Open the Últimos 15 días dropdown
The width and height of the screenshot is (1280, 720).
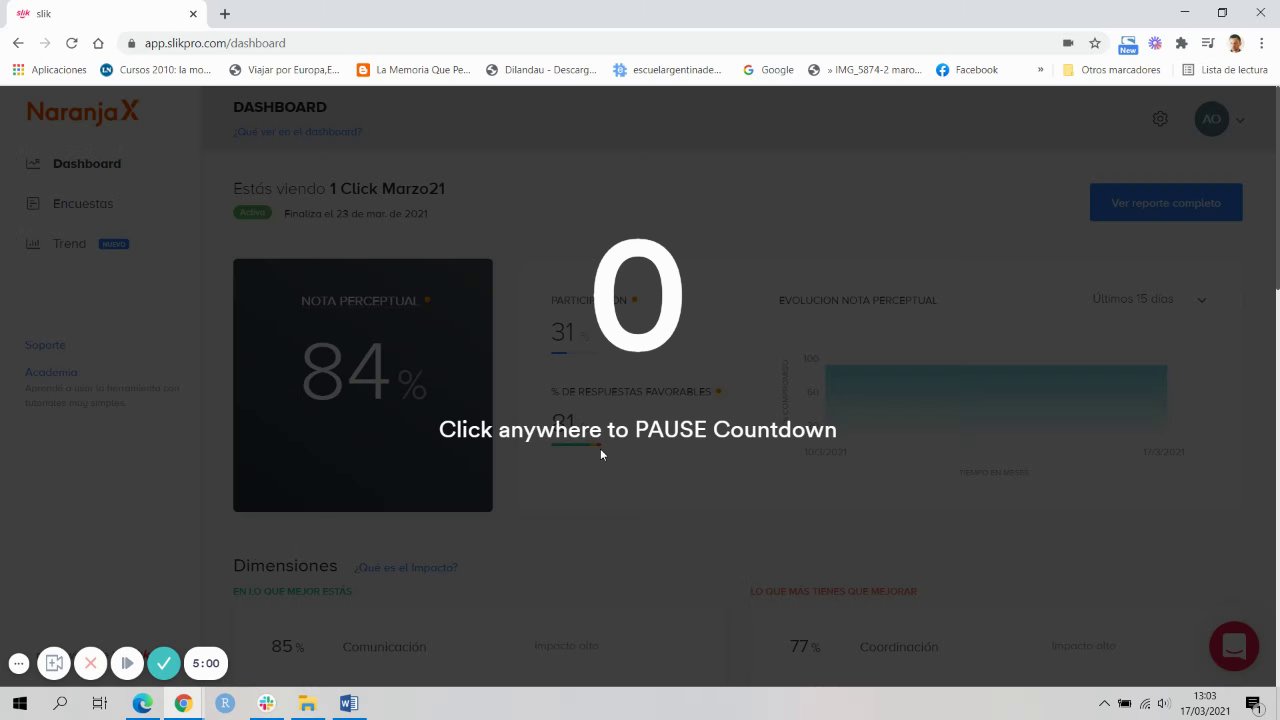click(1150, 299)
